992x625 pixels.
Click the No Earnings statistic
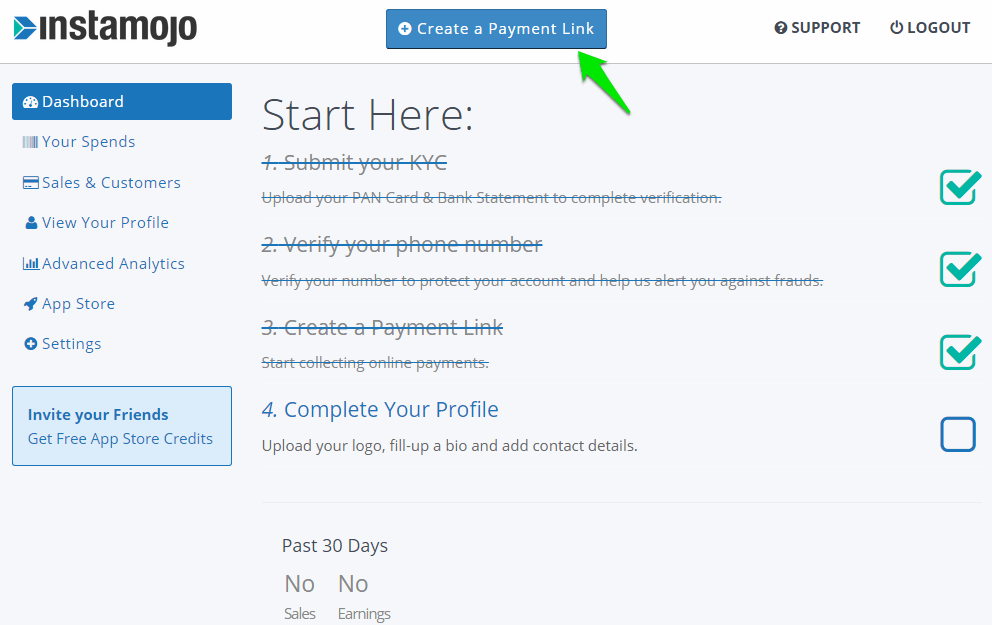pyautogui.click(x=364, y=597)
